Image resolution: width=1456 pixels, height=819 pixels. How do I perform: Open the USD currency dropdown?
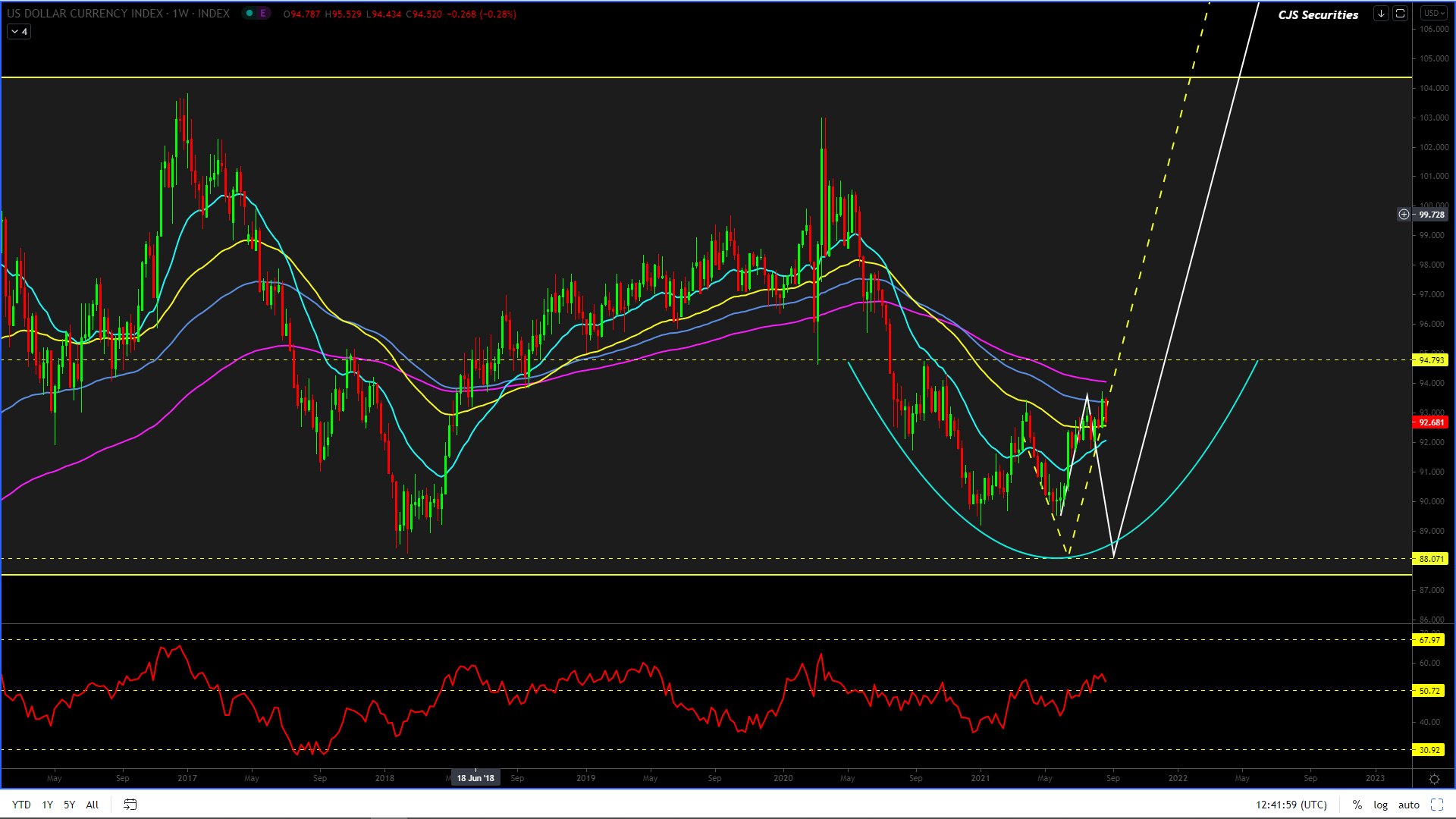(1433, 14)
